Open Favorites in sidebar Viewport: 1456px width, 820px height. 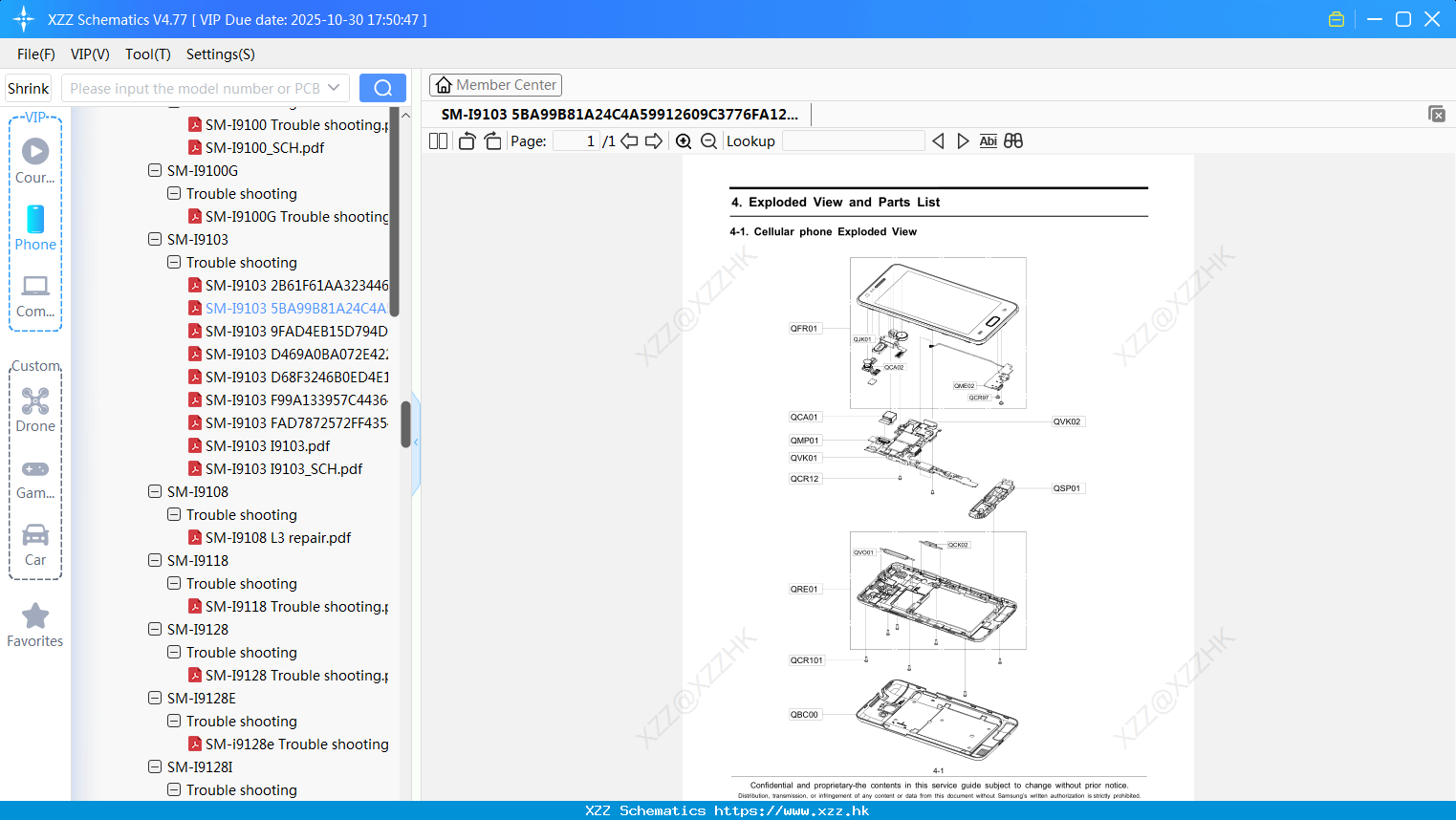pos(35,625)
